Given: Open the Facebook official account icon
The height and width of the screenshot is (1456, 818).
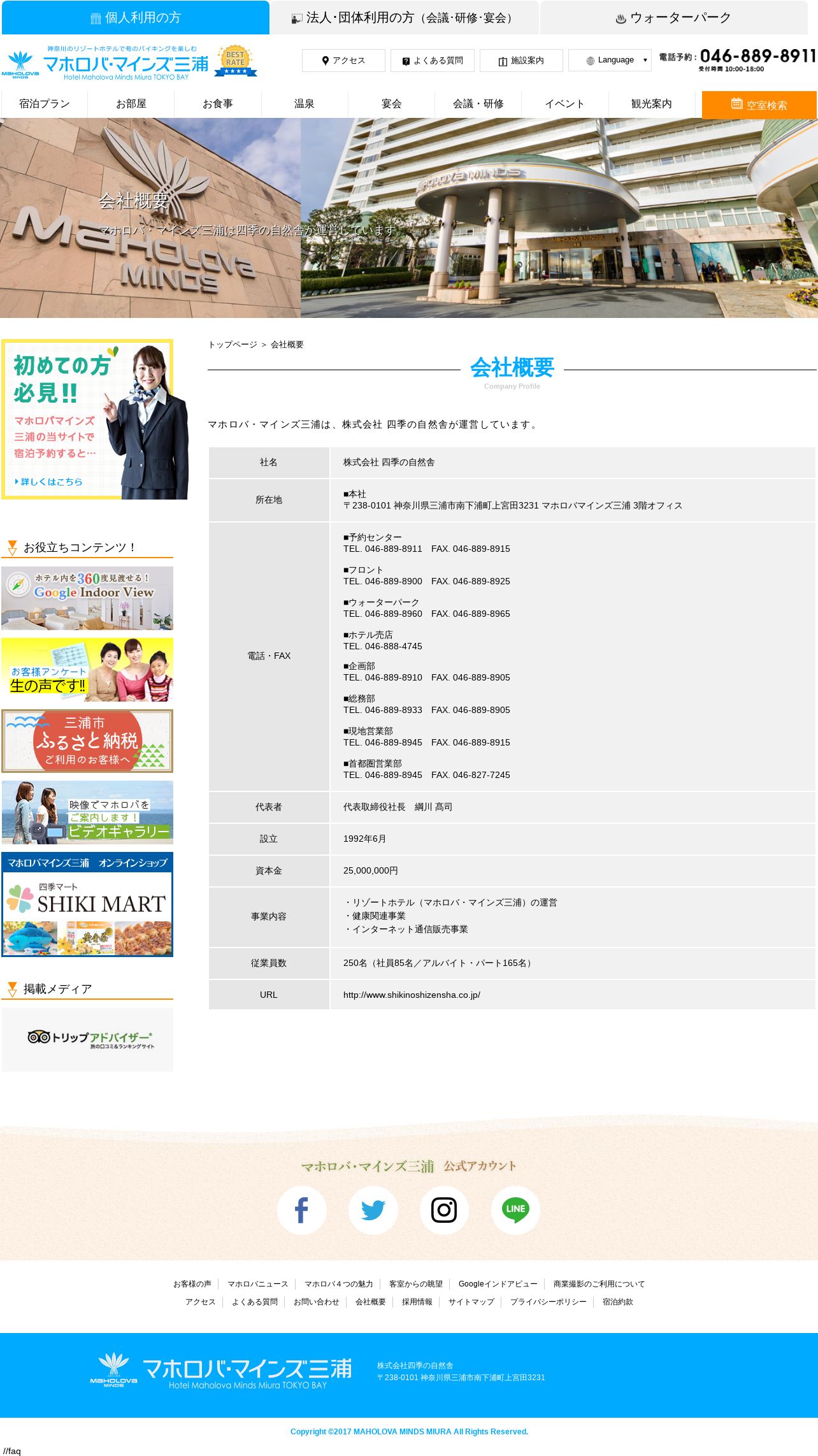Looking at the screenshot, I should tap(301, 1209).
